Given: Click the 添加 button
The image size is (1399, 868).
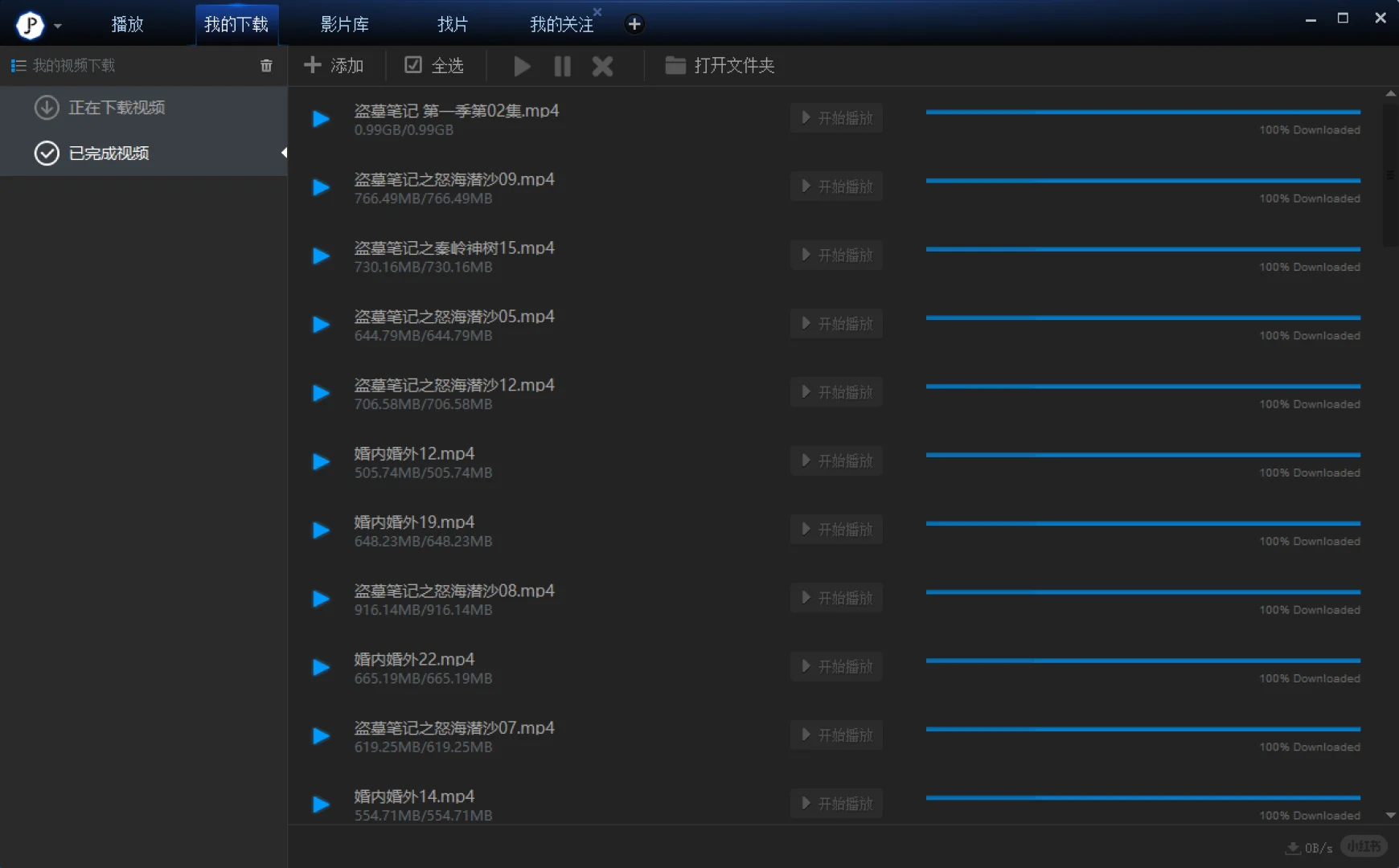Looking at the screenshot, I should coord(334,65).
